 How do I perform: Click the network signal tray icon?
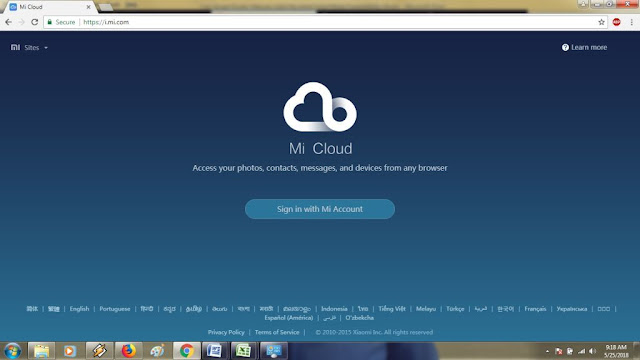click(582, 351)
